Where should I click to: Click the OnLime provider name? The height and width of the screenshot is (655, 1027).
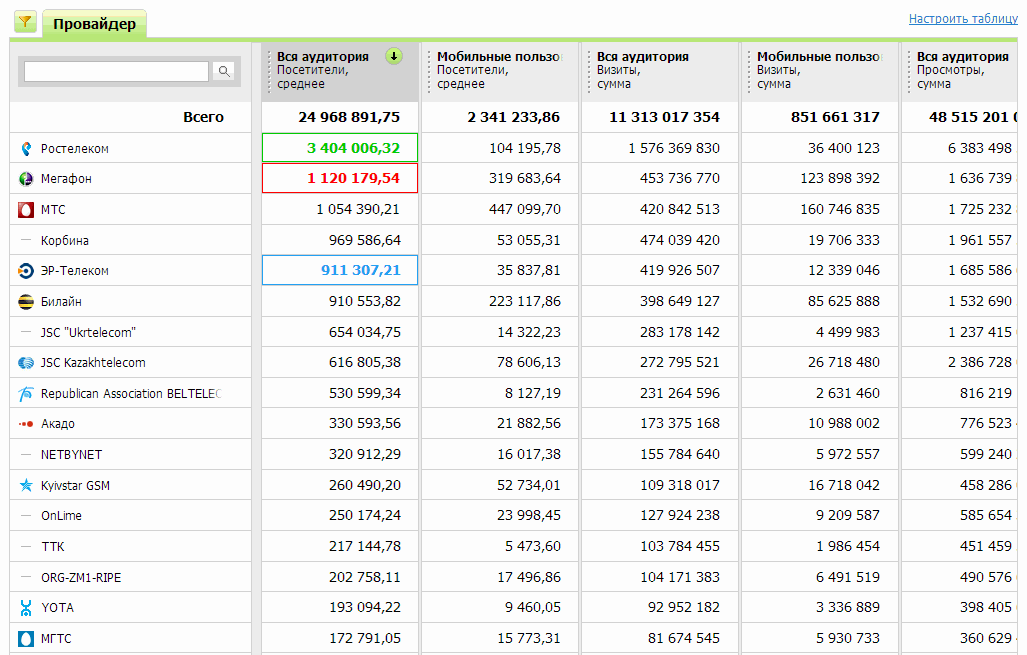click(62, 515)
